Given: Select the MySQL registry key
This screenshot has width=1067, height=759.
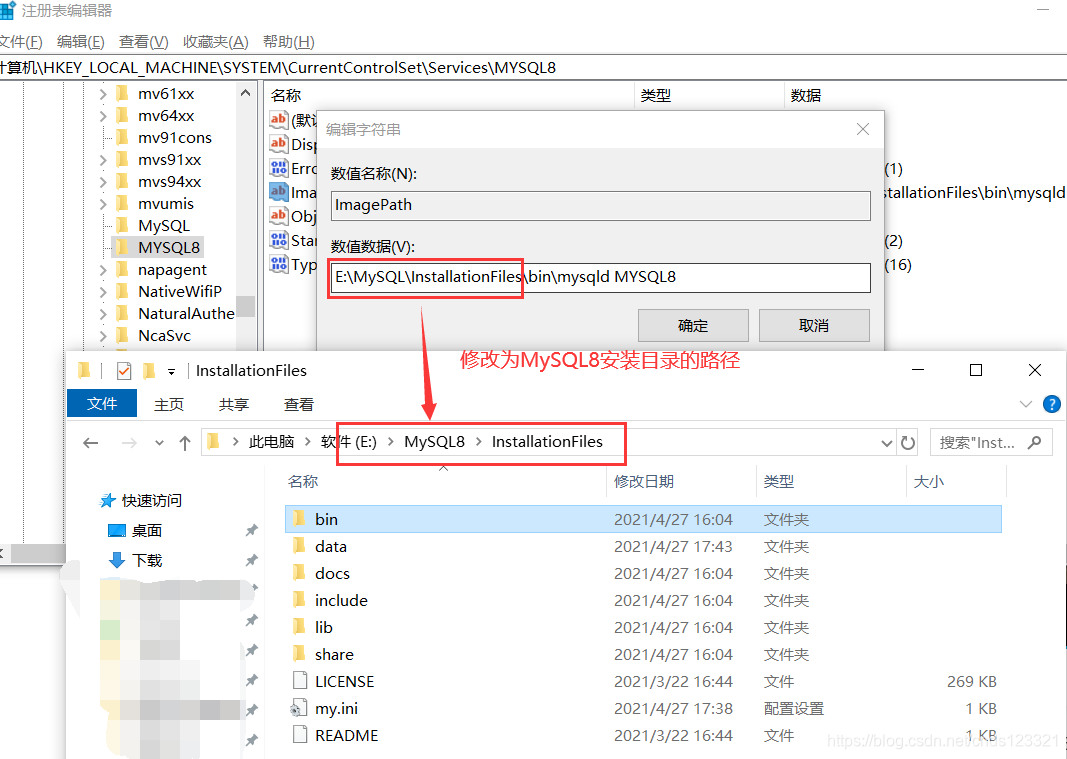Looking at the screenshot, I should [x=163, y=225].
